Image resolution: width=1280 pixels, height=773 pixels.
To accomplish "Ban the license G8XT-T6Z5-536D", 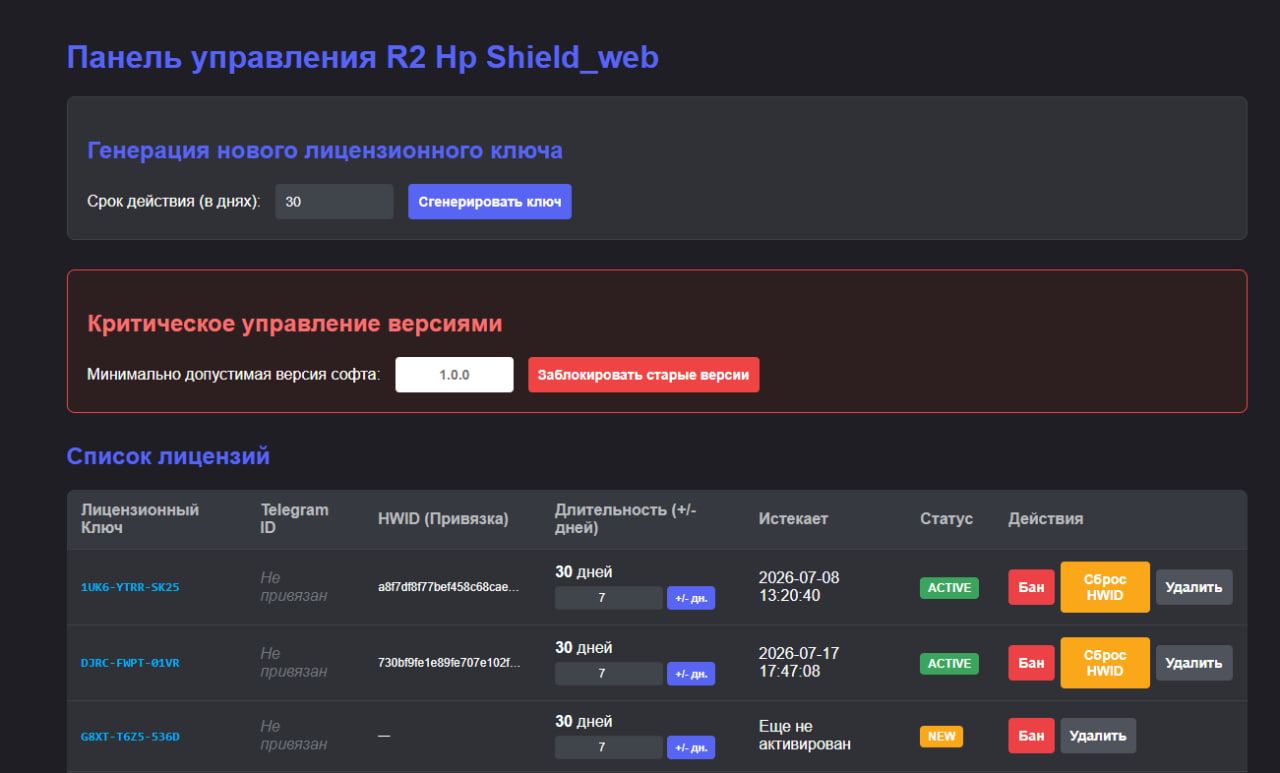I will 1031,736.
